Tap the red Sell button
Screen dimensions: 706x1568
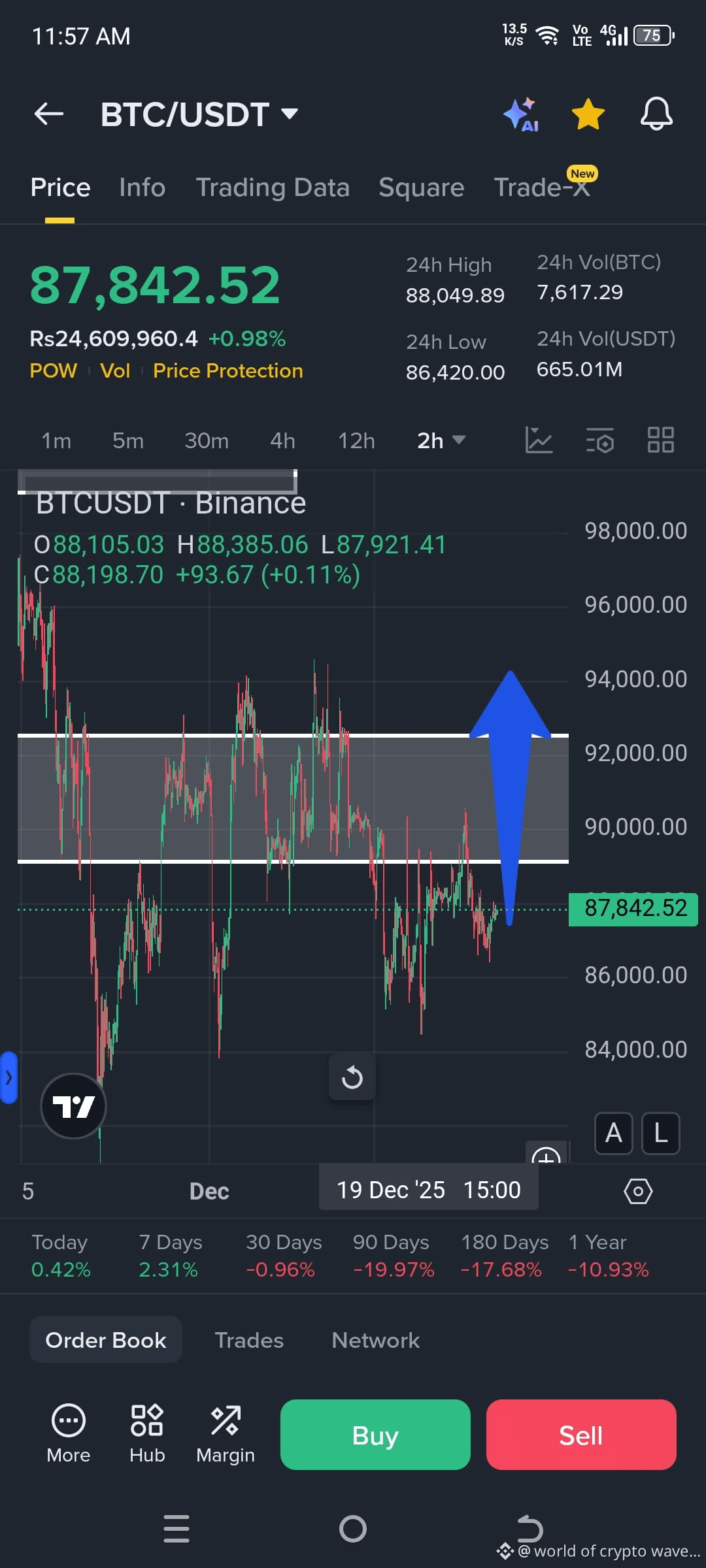click(581, 1435)
